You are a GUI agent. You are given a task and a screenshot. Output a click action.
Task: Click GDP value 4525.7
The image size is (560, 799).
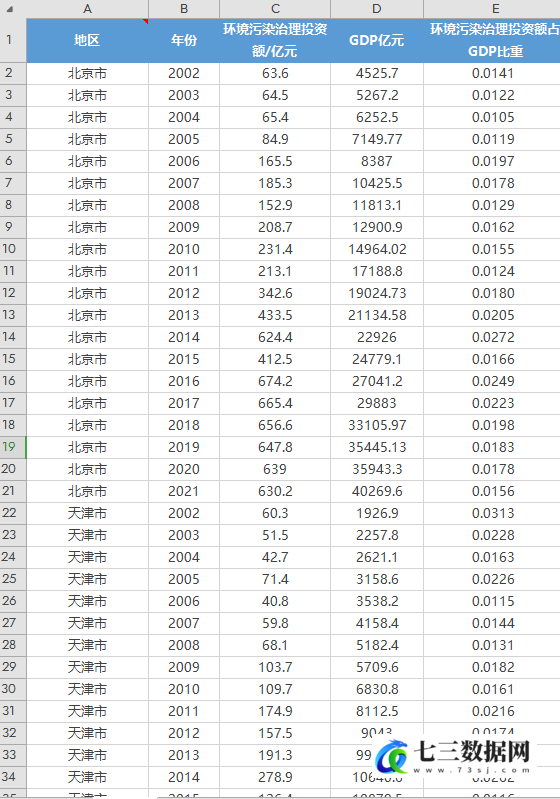point(377,73)
